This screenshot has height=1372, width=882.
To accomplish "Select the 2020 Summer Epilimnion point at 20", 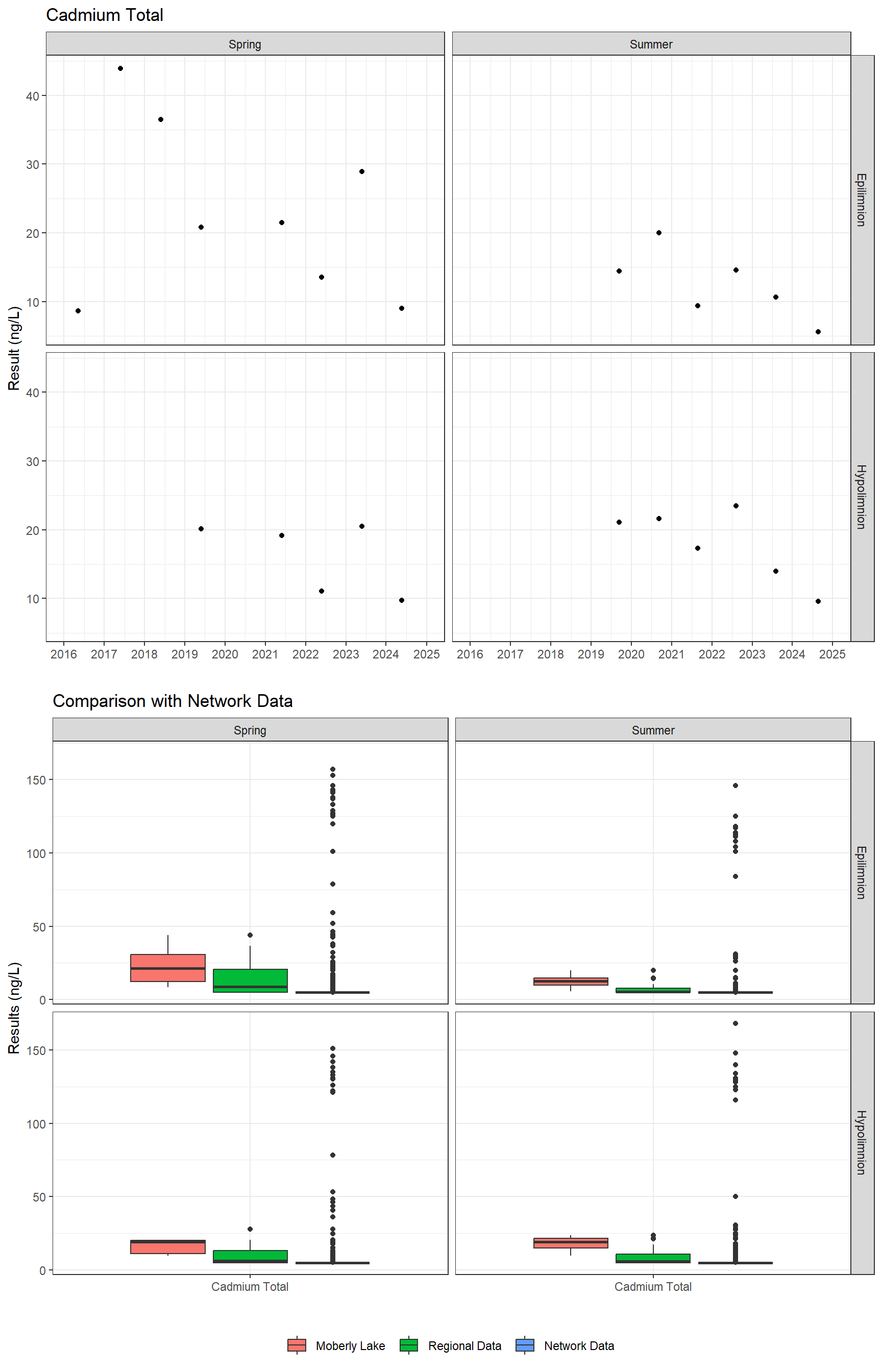I will (659, 232).
